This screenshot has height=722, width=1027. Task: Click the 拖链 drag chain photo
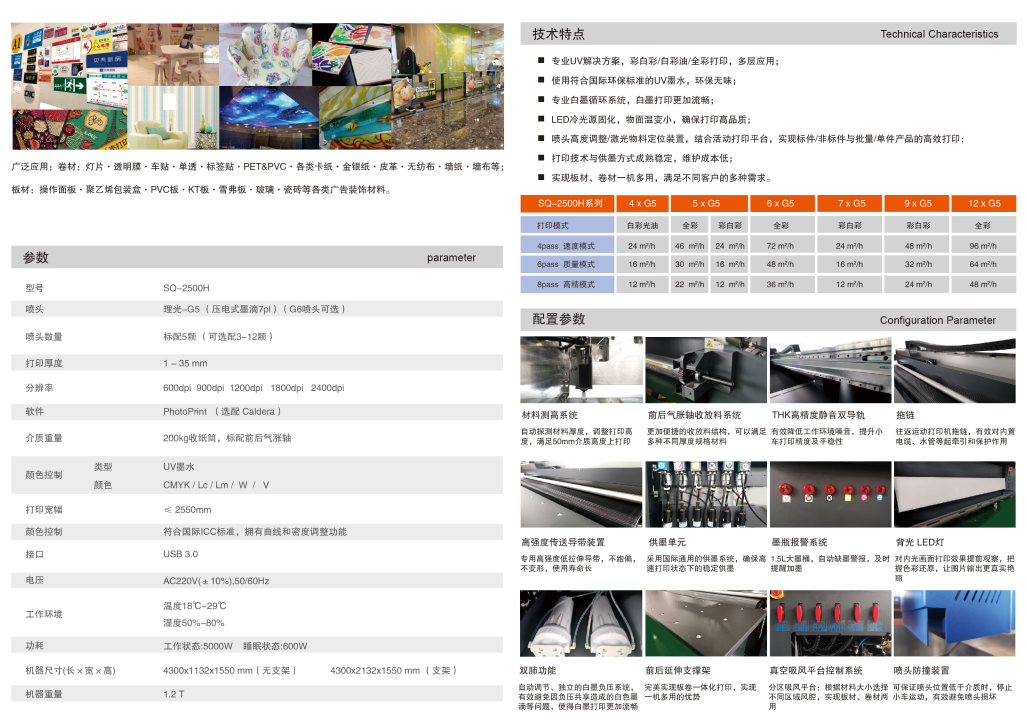point(954,370)
